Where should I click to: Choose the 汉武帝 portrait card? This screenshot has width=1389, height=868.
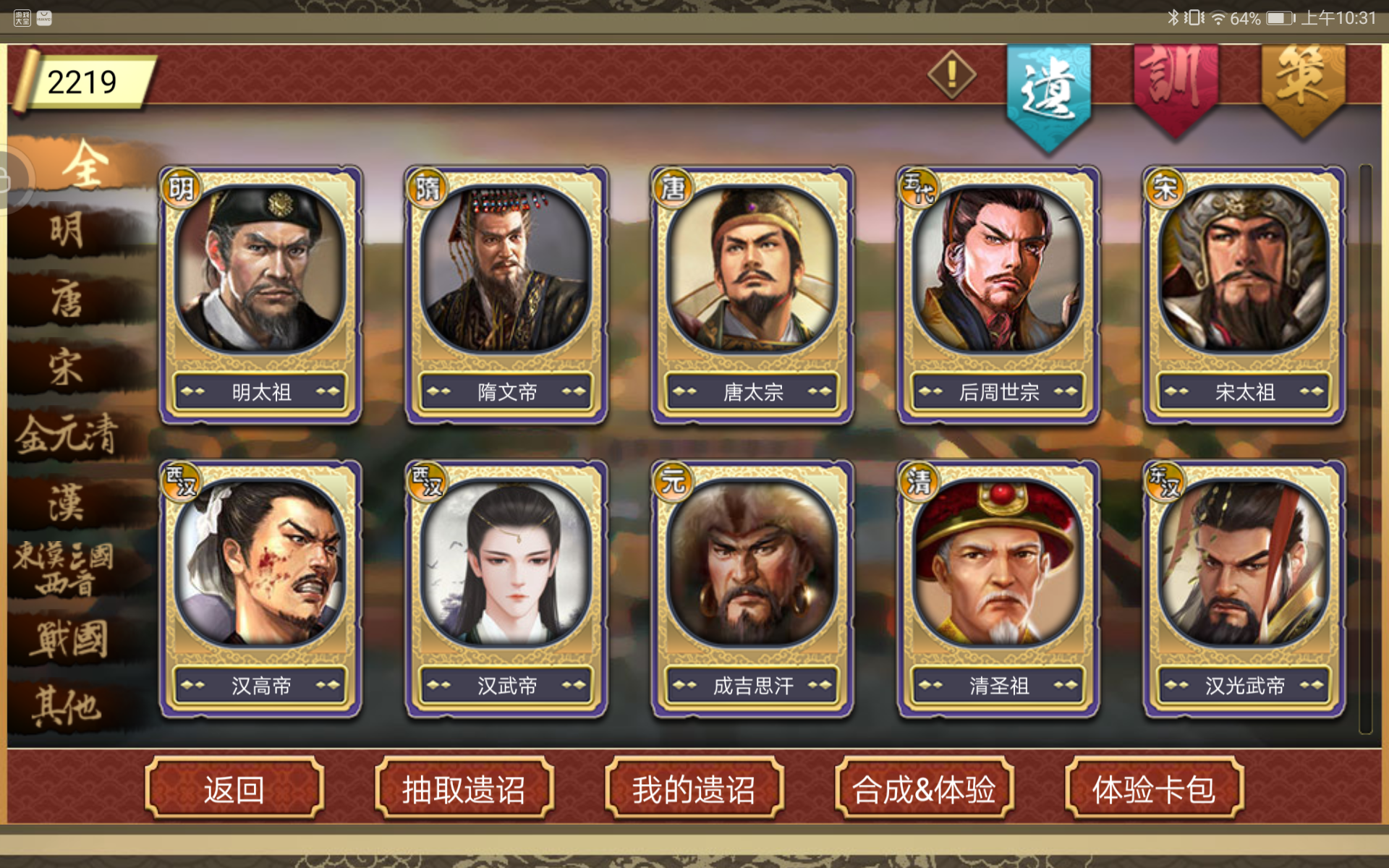[506, 589]
